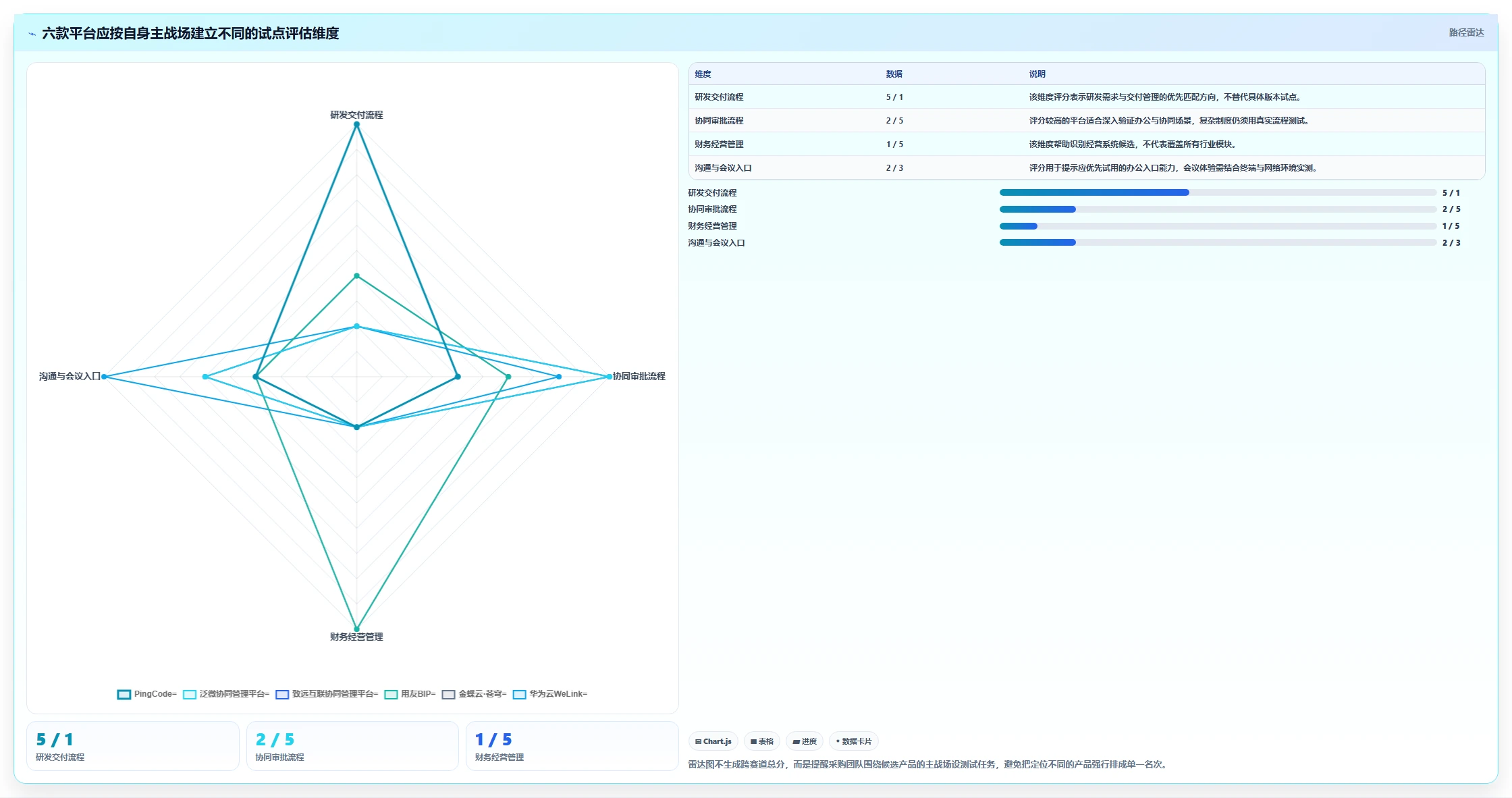Toggle the 泛微协同管理平台 legend series
Viewport: 1512px width, 798px height.
[x=225, y=694]
